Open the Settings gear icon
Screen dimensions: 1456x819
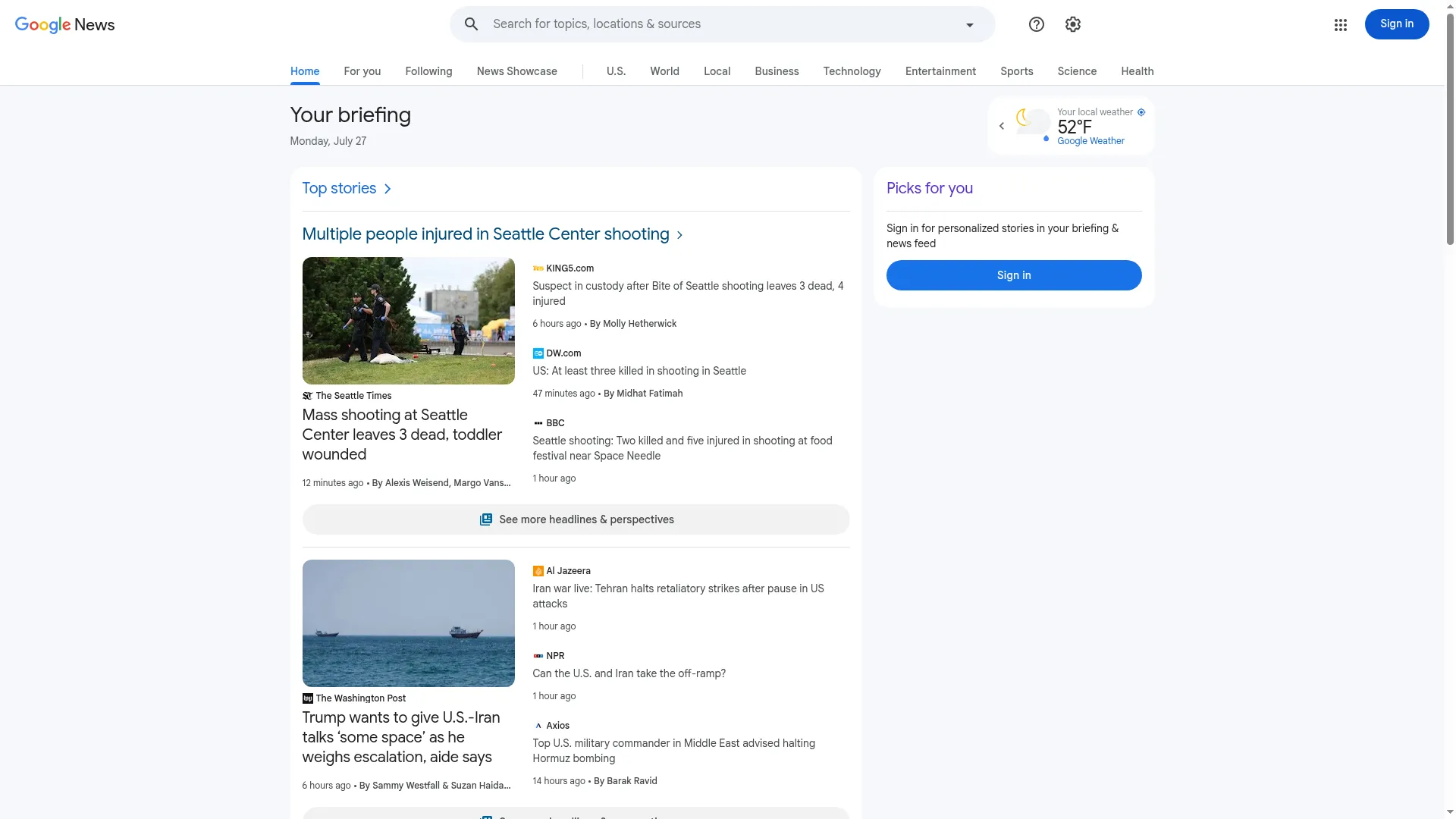(x=1072, y=24)
